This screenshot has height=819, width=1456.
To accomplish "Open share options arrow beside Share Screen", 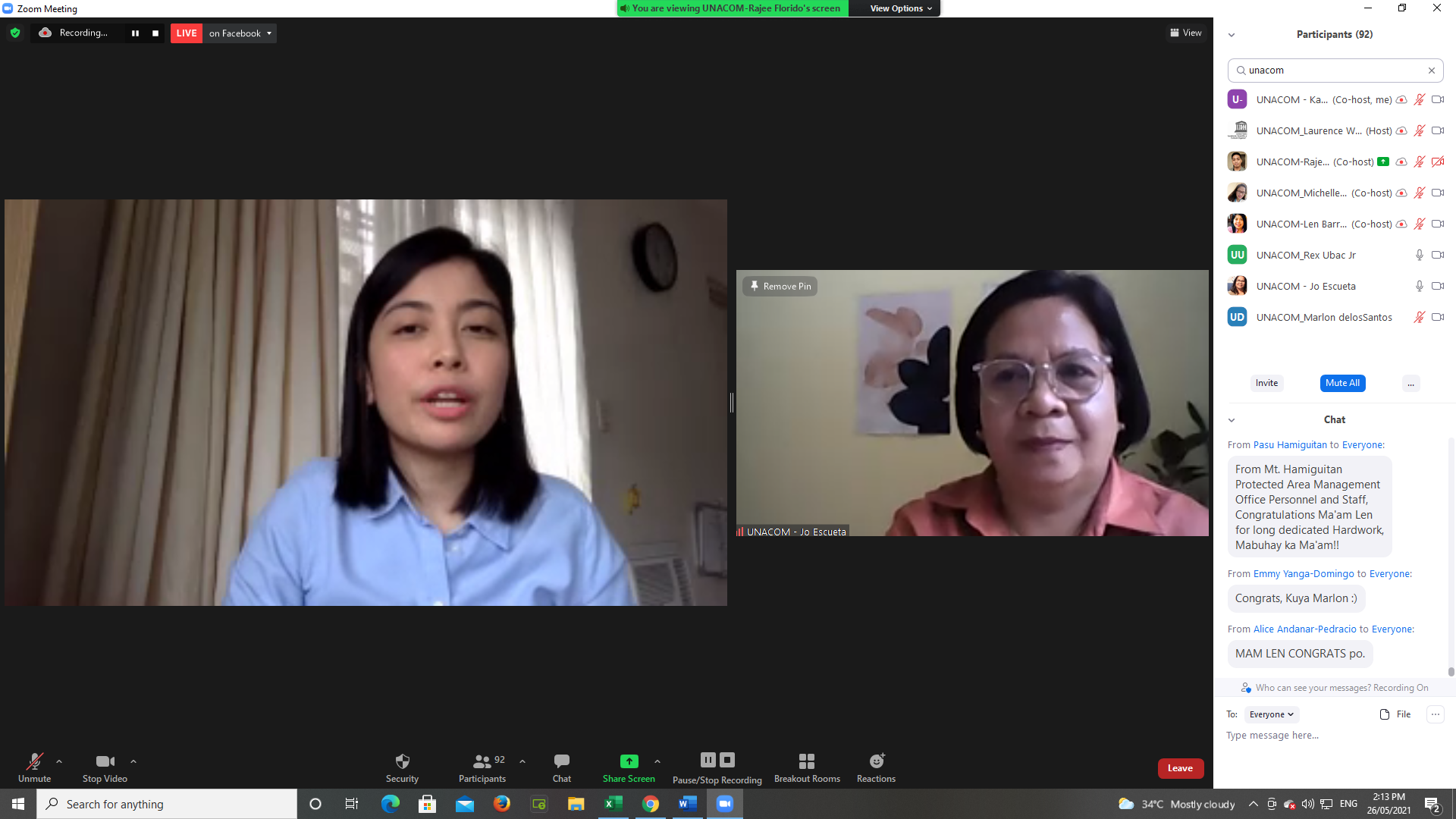I will (657, 761).
